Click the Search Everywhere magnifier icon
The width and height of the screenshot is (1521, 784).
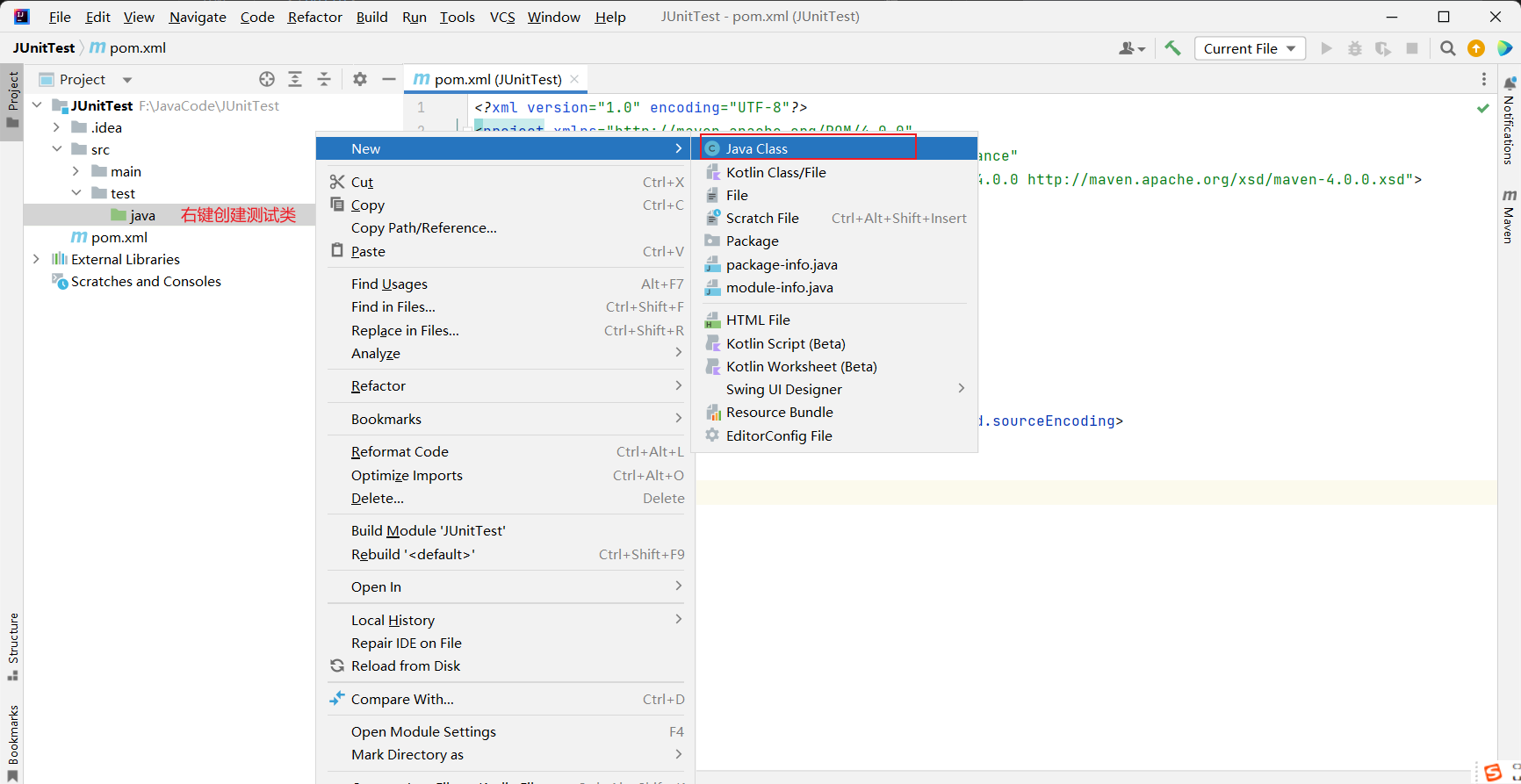point(1448,48)
